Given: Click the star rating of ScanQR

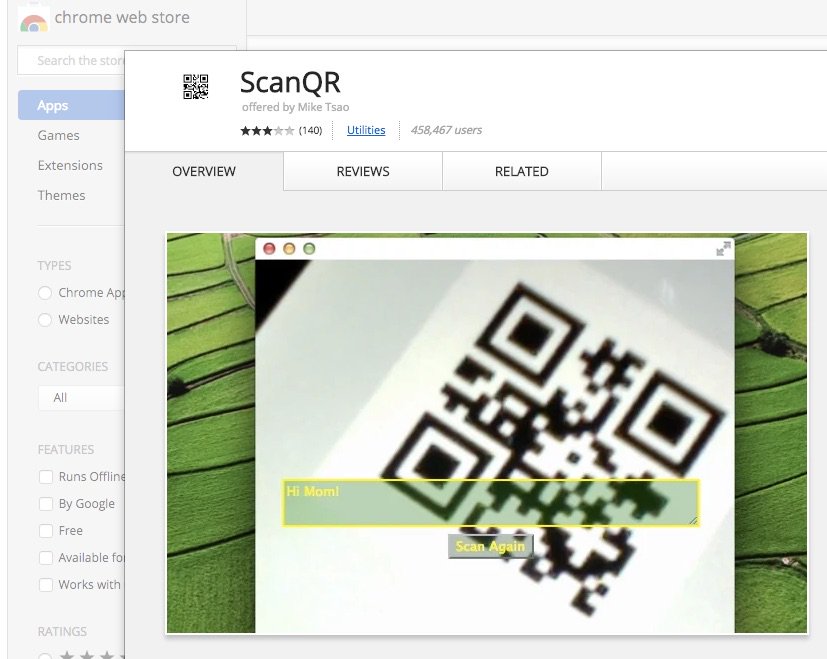Looking at the screenshot, I should coord(267,130).
